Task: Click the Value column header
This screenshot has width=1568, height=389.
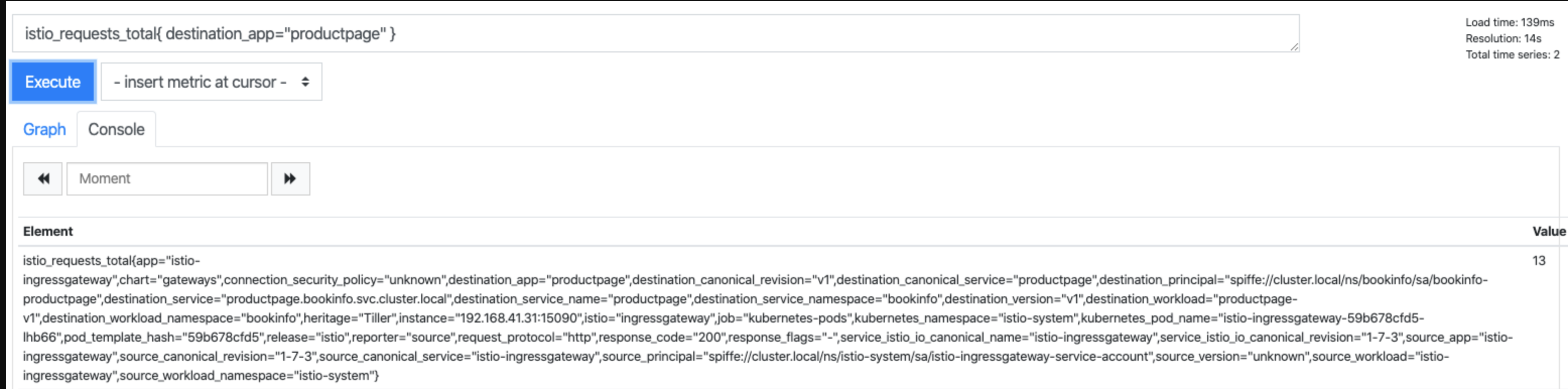Action: 1548,231
